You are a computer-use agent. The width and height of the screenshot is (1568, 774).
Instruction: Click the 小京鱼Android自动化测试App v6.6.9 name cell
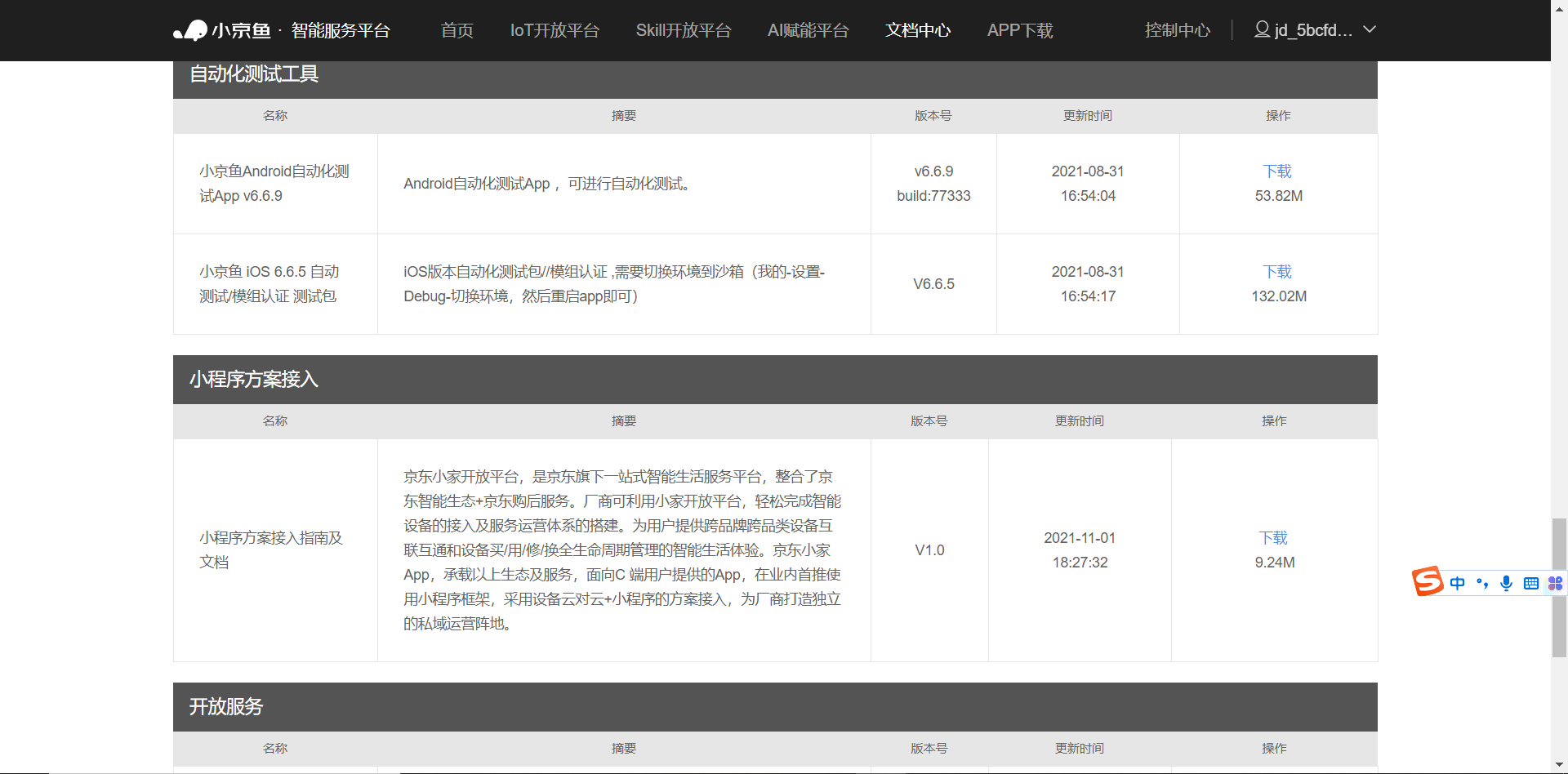[x=274, y=184]
